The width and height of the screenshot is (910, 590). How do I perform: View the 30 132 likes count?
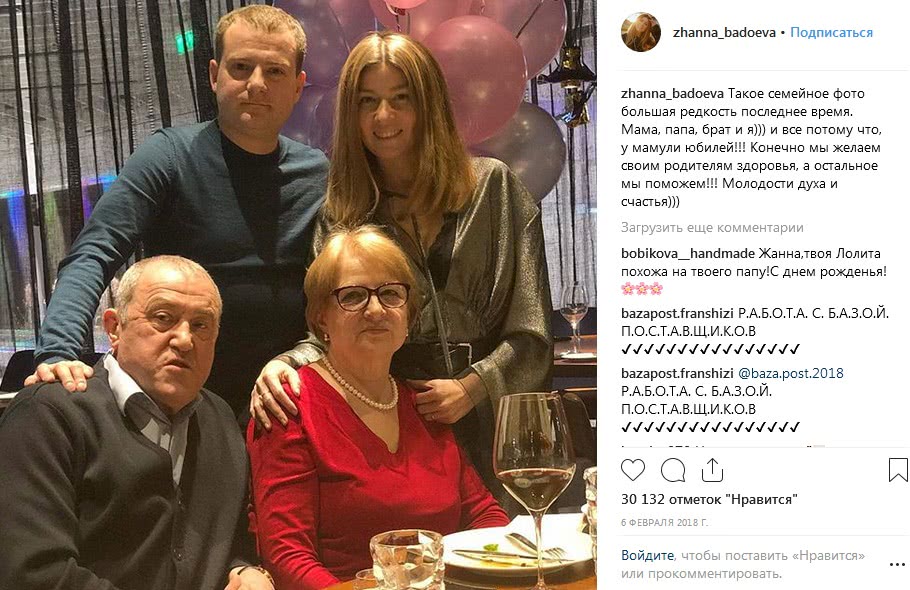tap(709, 499)
